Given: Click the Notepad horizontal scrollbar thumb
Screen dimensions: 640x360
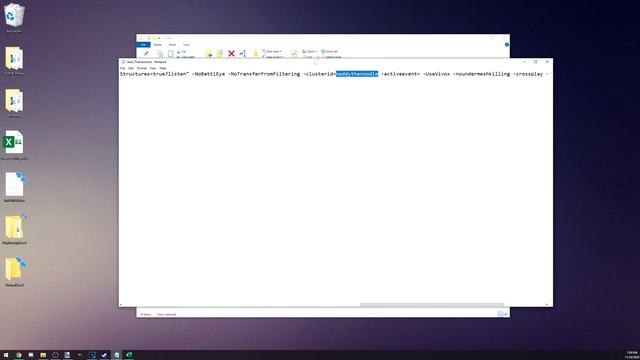Looking at the screenshot, I should pos(432,304).
